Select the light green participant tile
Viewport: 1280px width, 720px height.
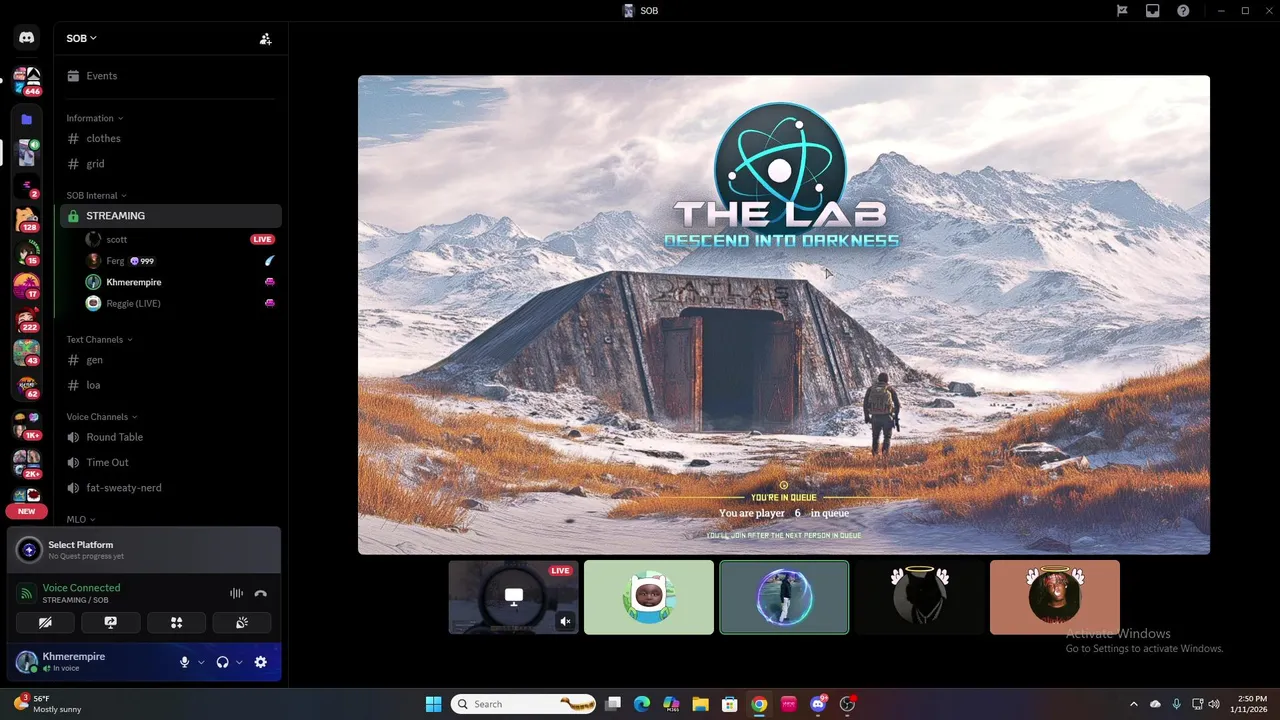pyautogui.click(x=649, y=597)
